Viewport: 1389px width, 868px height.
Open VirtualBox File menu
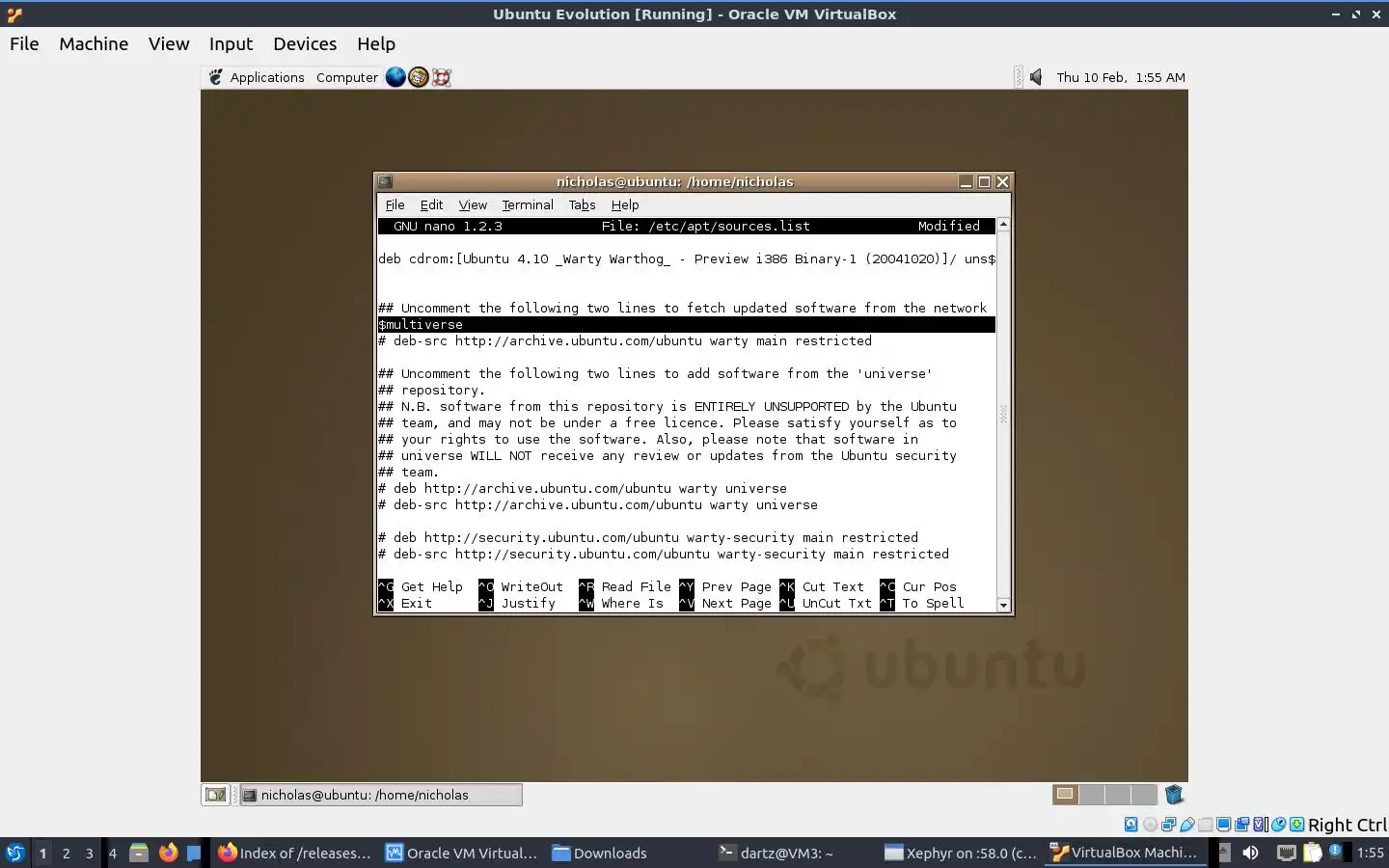coord(24,43)
